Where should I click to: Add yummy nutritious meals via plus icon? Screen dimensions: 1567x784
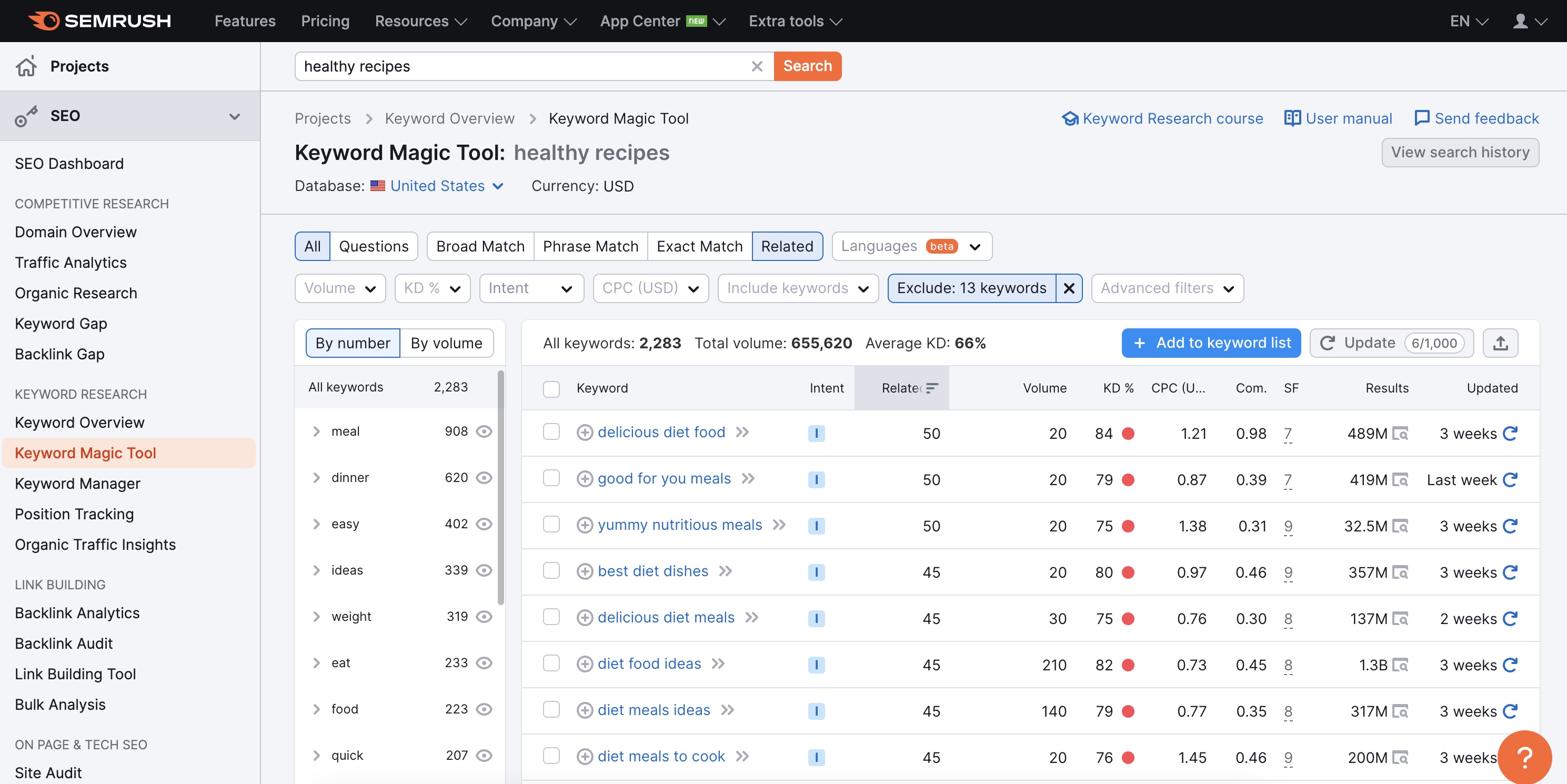[x=584, y=525]
